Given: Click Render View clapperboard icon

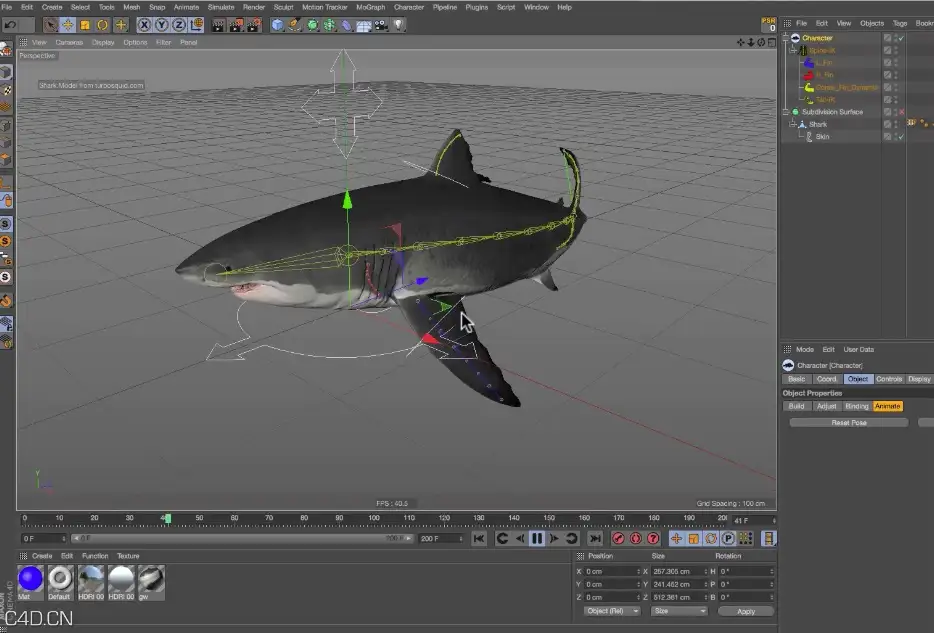Looking at the screenshot, I should pos(219,25).
